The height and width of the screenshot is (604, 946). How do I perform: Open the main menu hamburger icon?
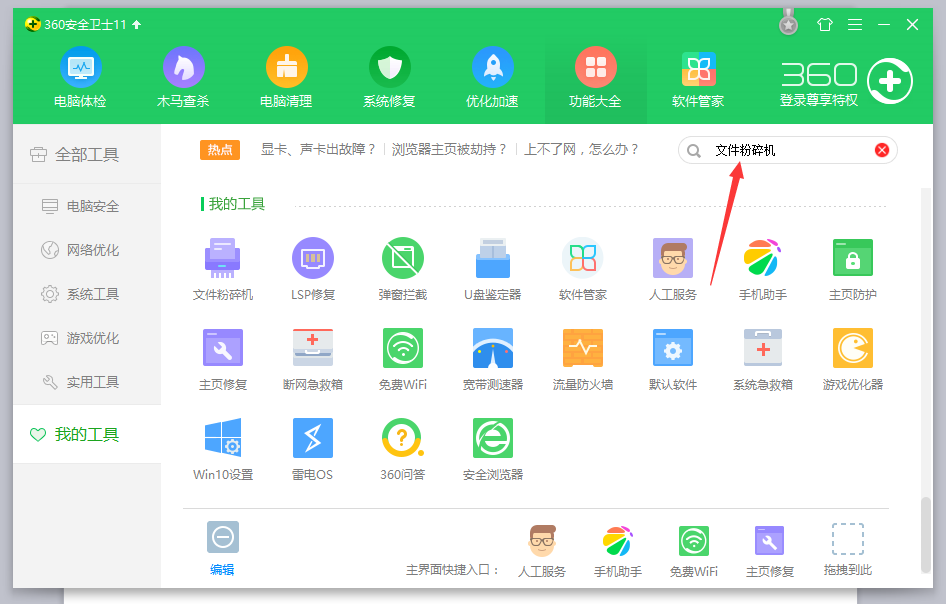(855, 25)
